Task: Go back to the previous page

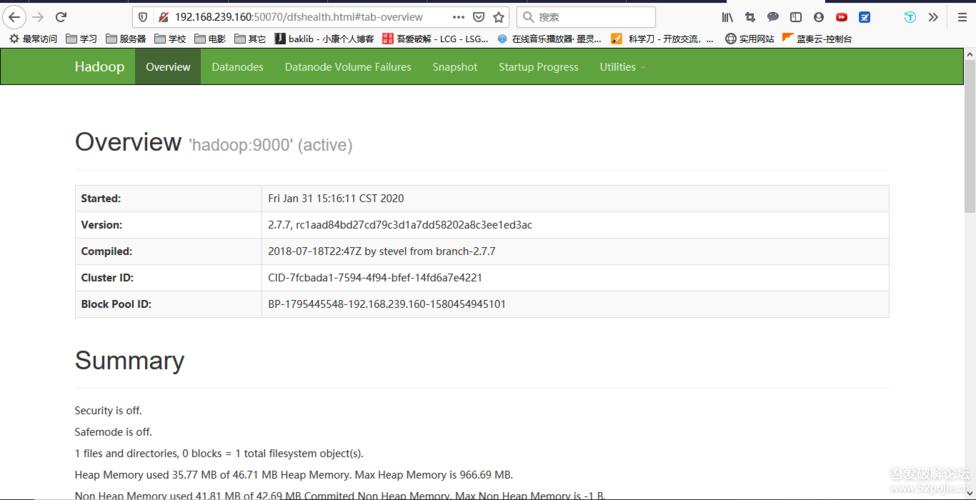Action: tap(14, 17)
